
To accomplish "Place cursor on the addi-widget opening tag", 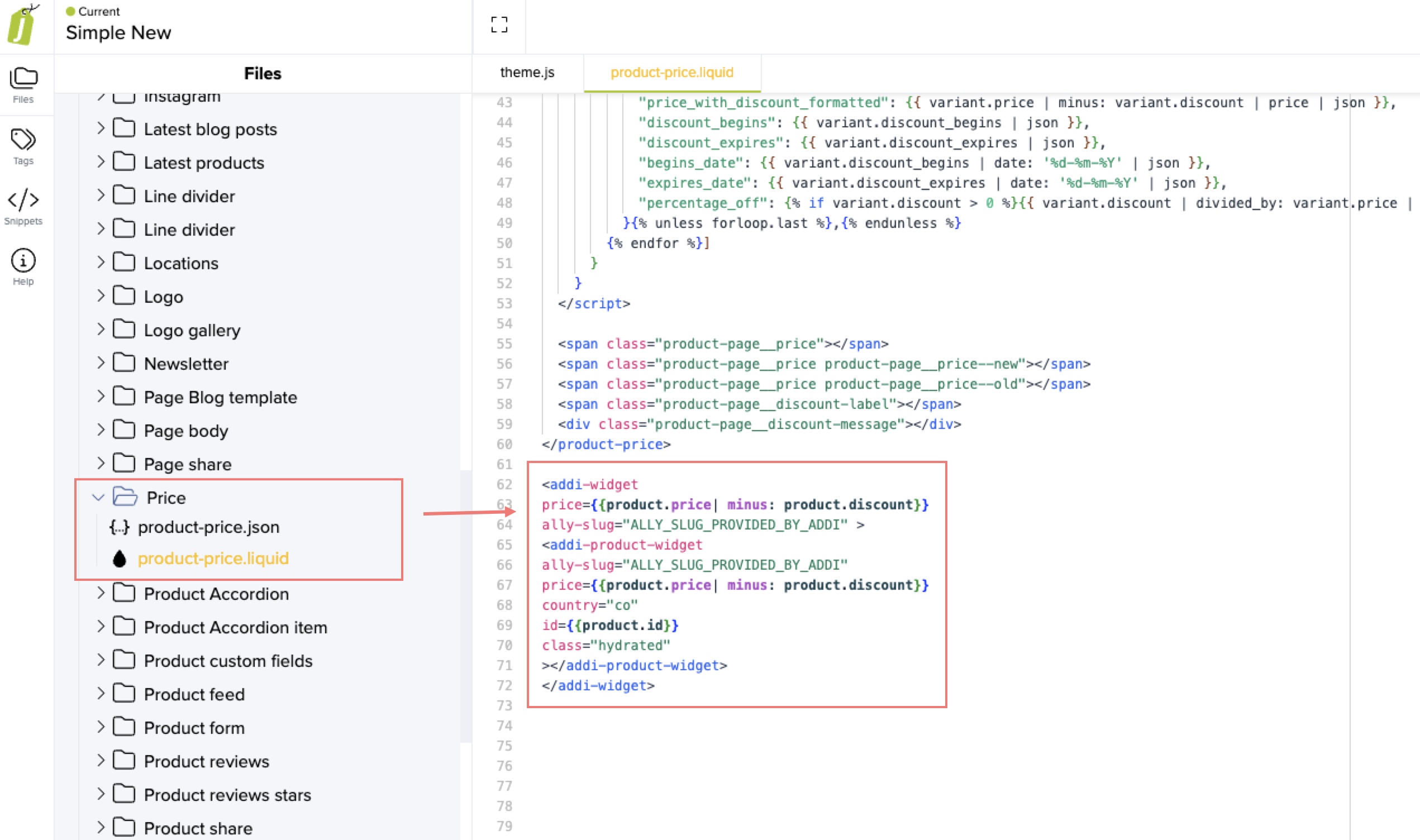I will (x=589, y=485).
